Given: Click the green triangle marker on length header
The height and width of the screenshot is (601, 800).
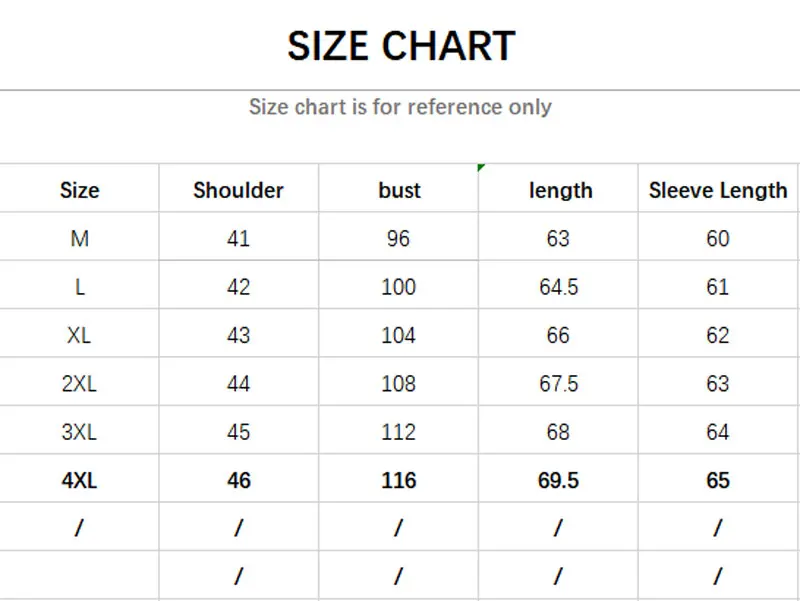Looking at the screenshot, I should pyautogui.click(x=482, y=167).
